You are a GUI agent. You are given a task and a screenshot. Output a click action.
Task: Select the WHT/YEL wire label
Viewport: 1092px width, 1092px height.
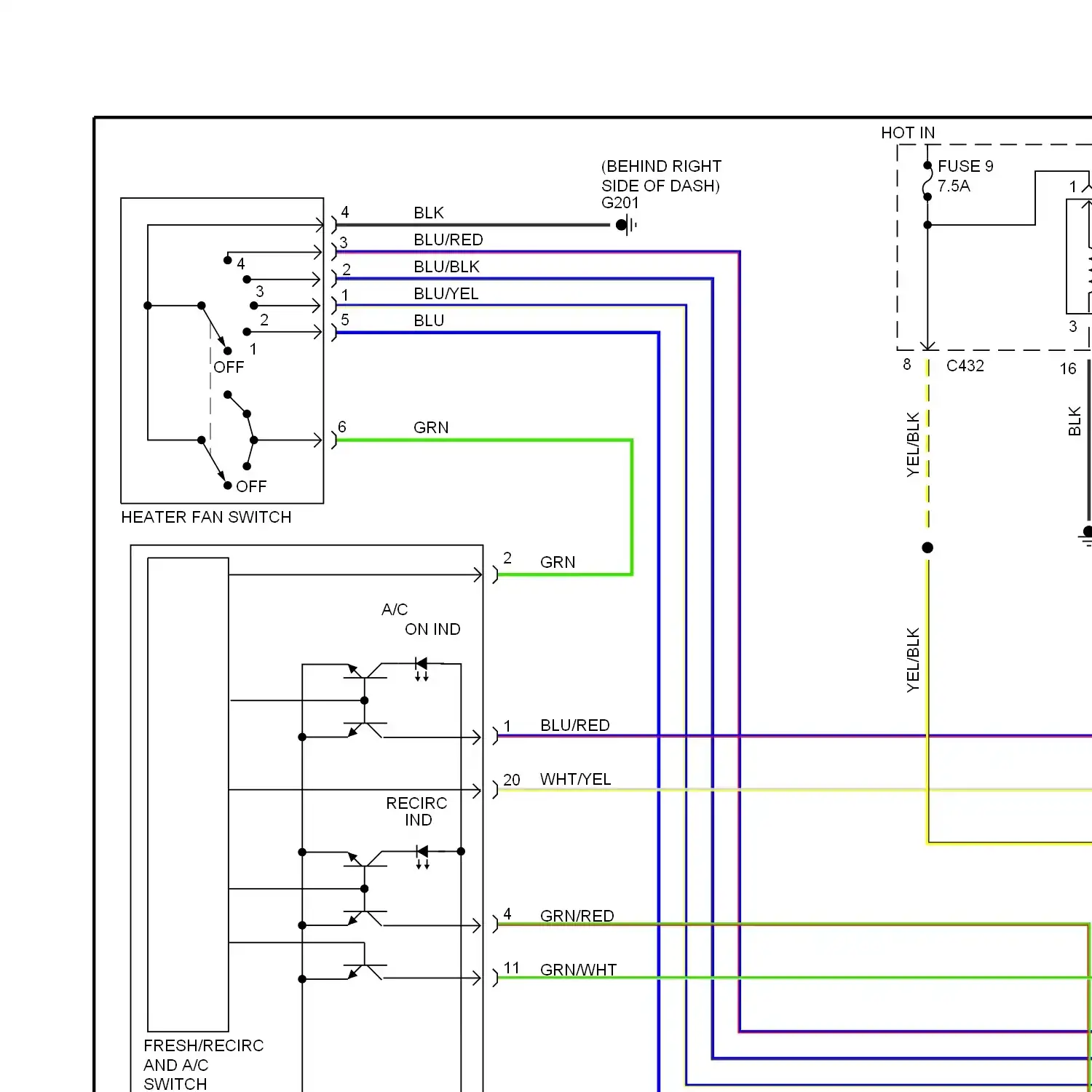(x=576, y=779)
